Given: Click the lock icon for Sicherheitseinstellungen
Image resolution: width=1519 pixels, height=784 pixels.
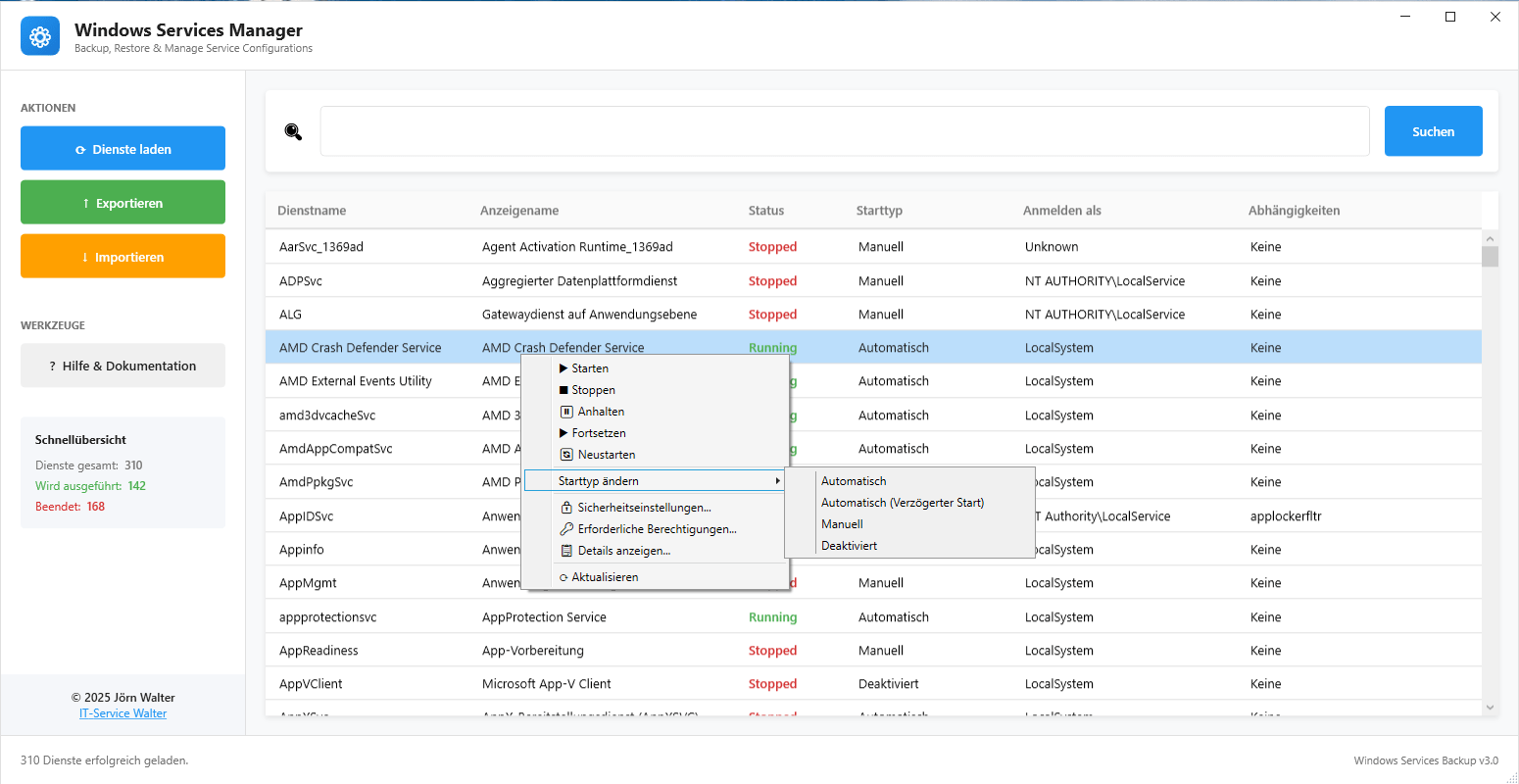Looking at the screenshot, I should [566, 508].
